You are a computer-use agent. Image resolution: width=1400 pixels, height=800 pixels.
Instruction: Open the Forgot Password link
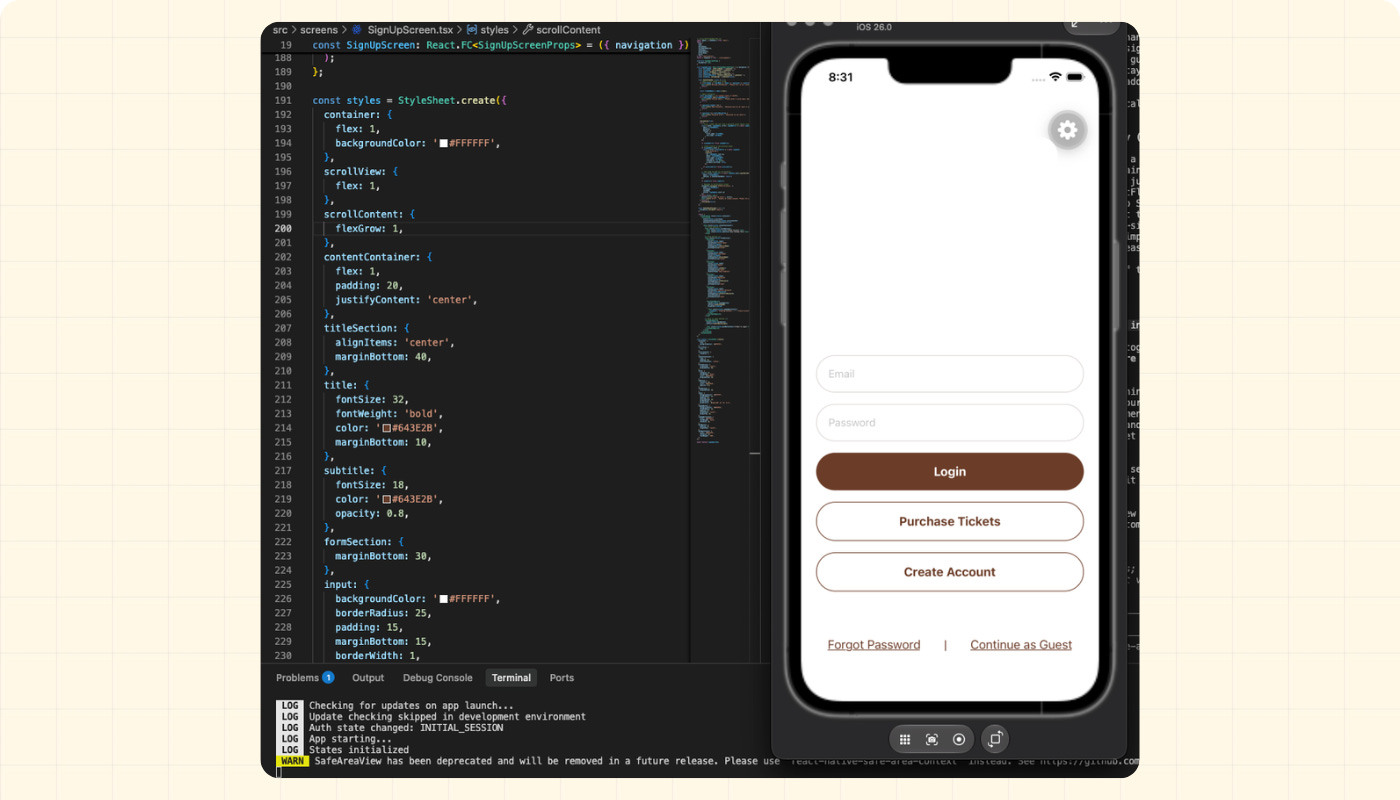(x=874, y=645)
